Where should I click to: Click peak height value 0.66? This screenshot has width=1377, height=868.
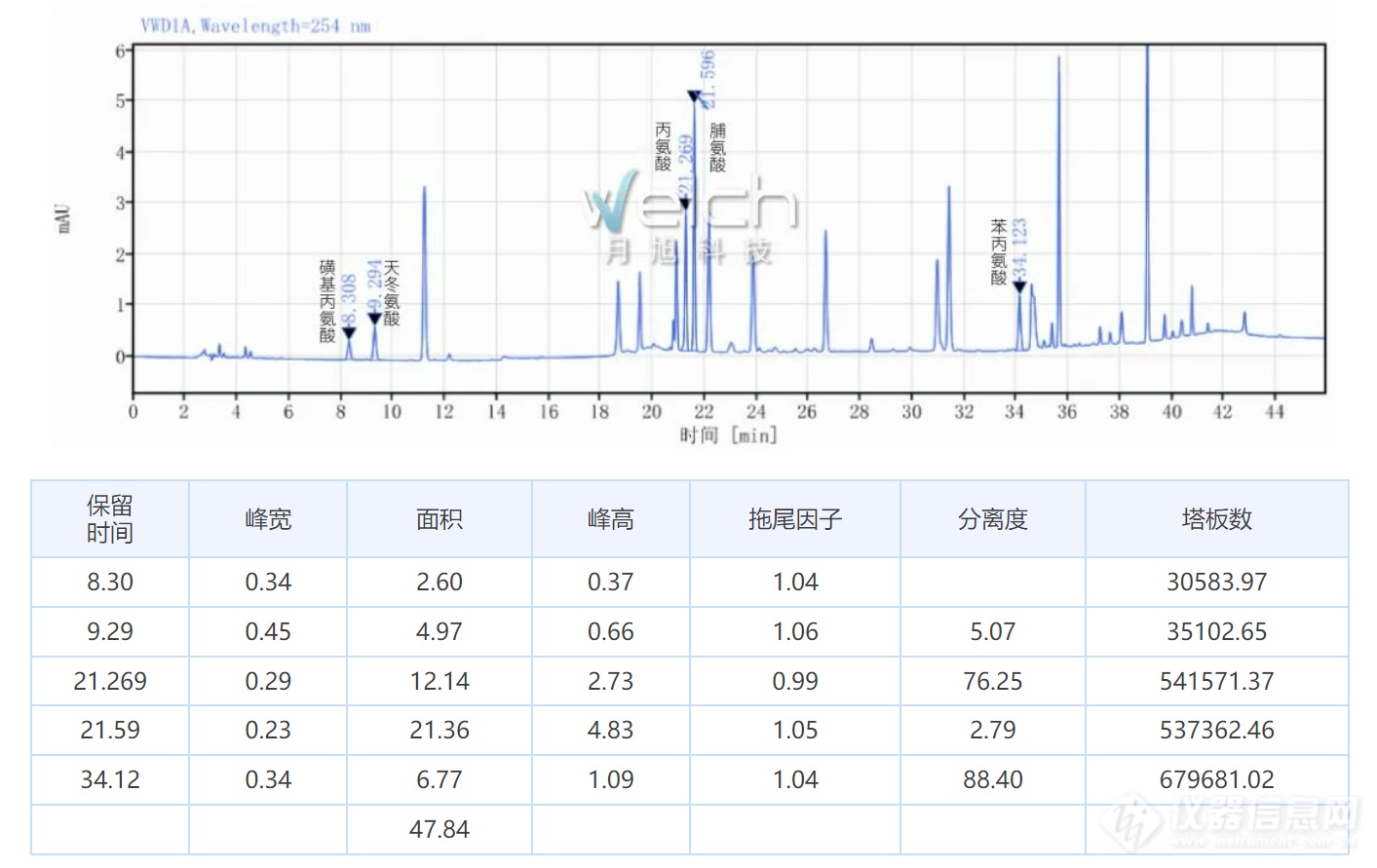(x=611, y=631)
